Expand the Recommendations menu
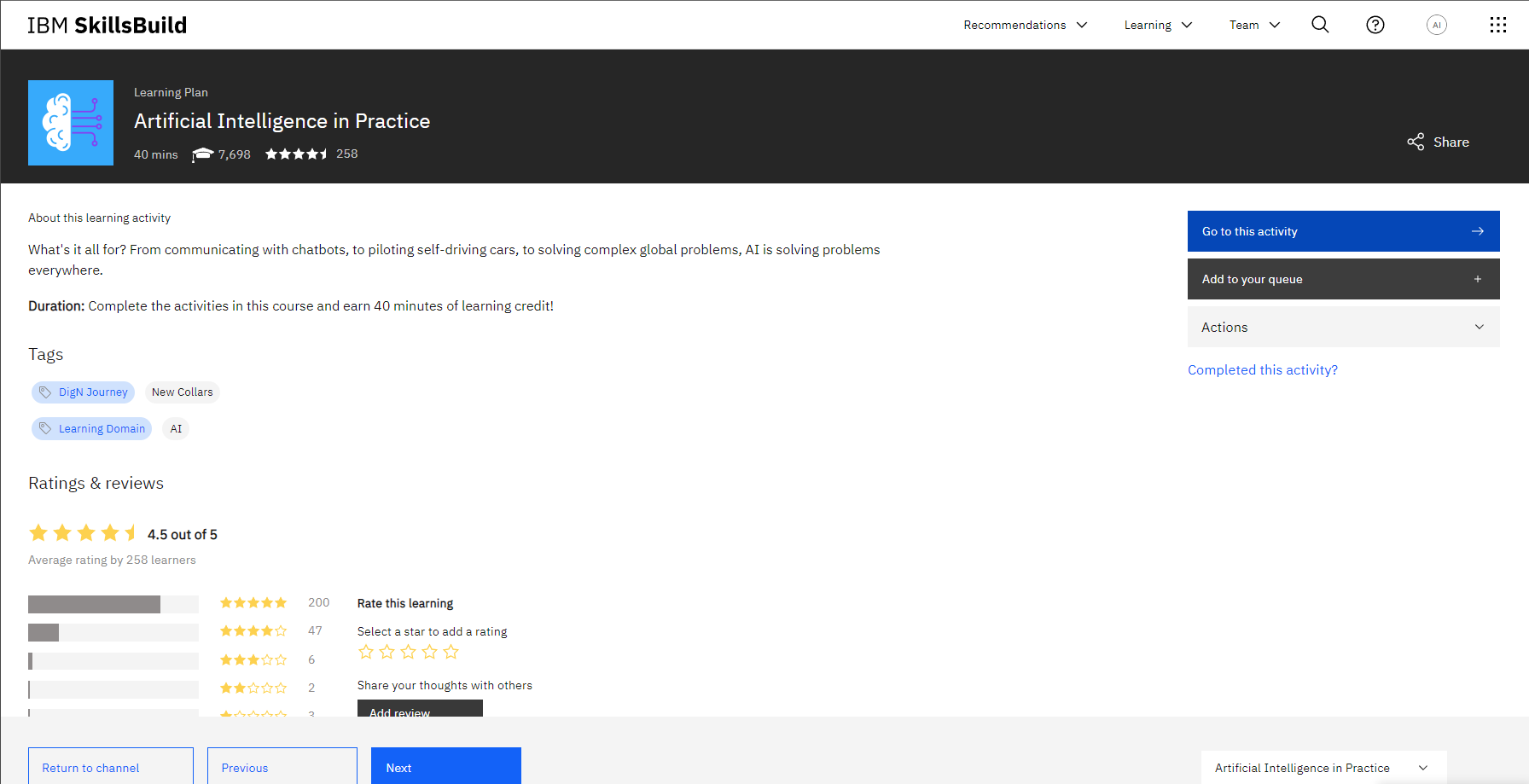This screenshot has height=784, width=1529. point(1026,25)
